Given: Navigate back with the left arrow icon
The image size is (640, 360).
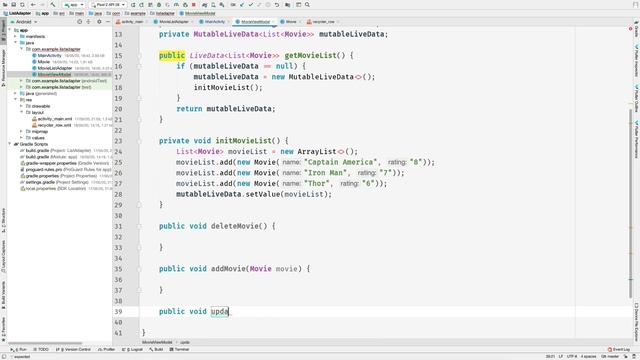Looking at the screenshot, I should (x=33, y=5).
